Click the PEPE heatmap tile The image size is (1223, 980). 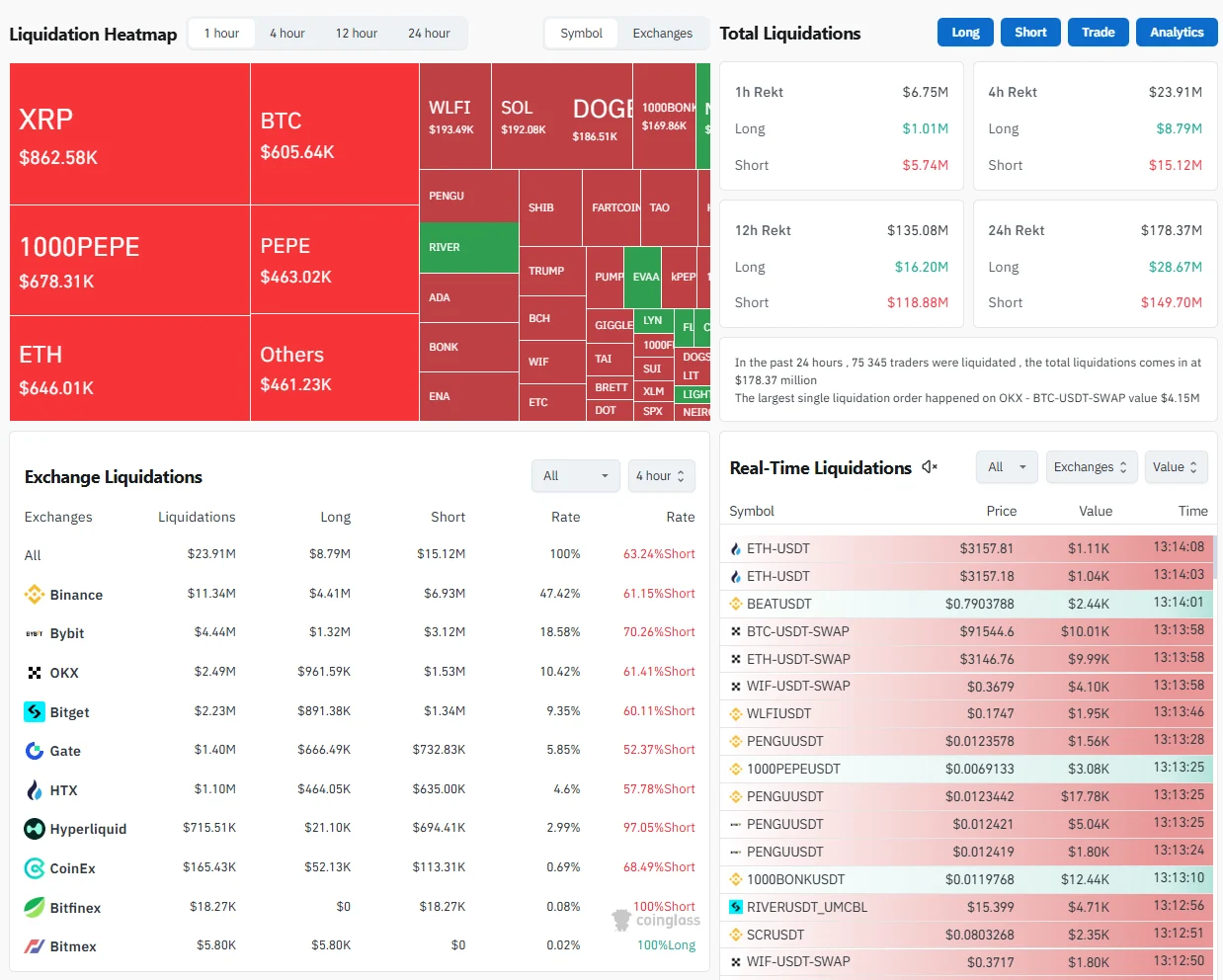(x=335, y=260)
